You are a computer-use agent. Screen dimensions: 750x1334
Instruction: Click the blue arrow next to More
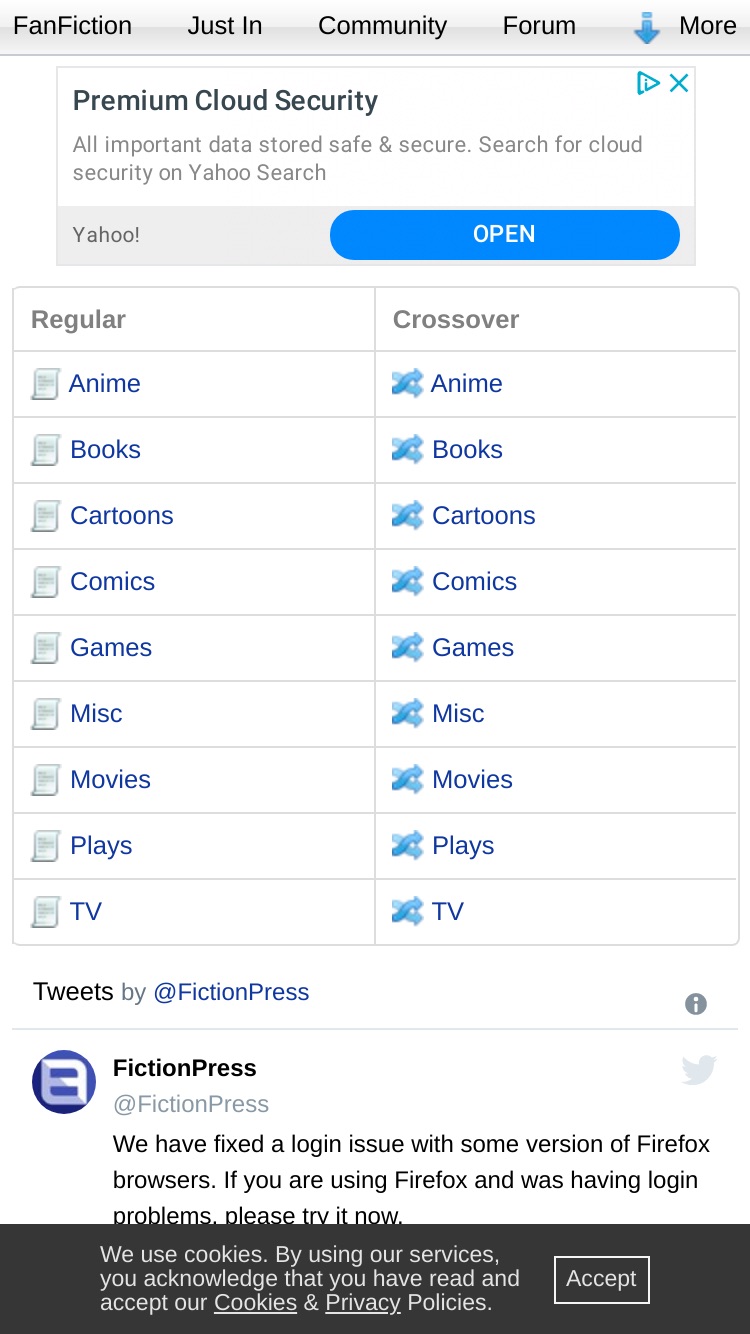coord(647,28)
